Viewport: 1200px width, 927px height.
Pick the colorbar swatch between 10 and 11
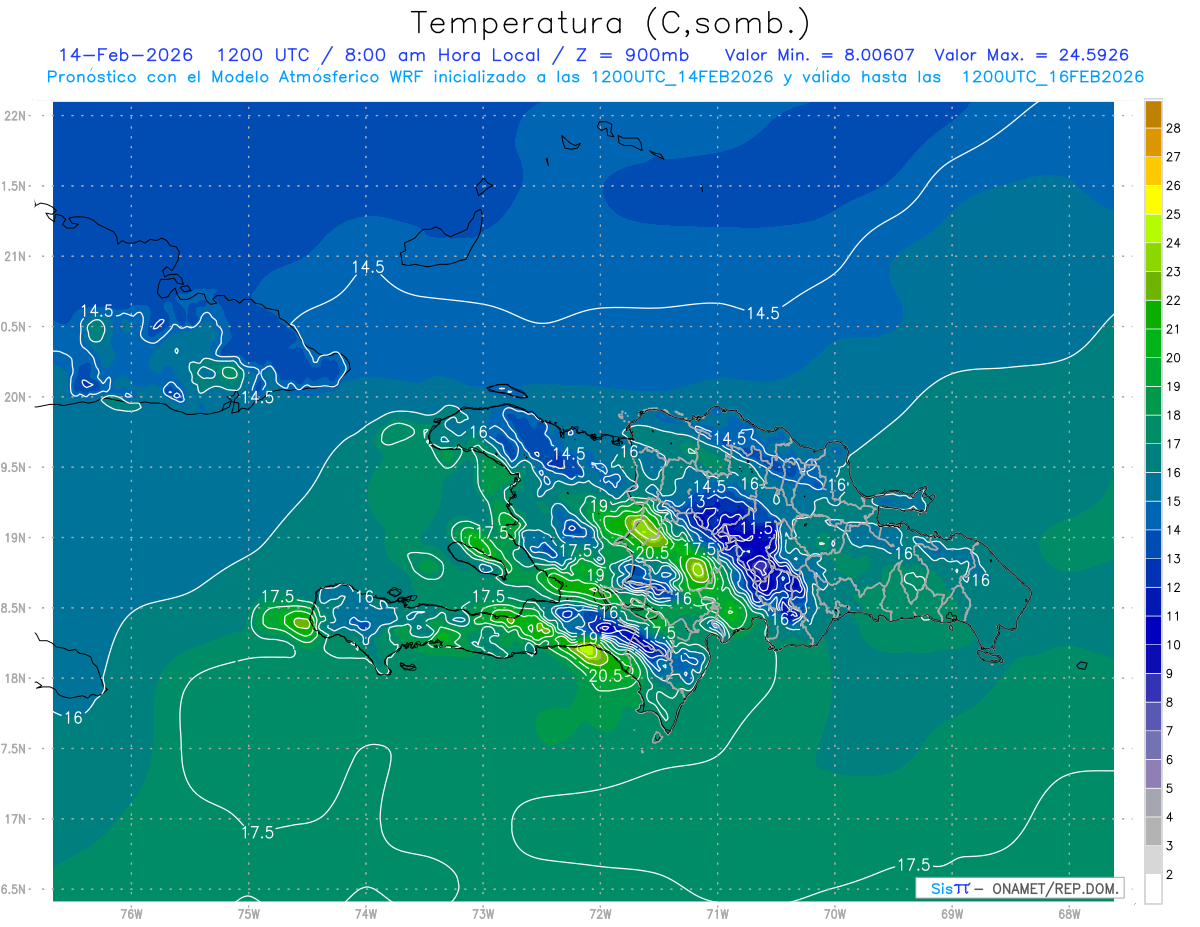tap(1153, 630)
